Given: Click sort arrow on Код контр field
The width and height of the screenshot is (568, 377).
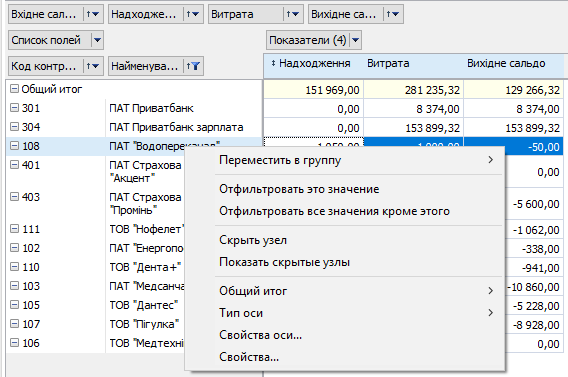Looking at the screenshot, I should coord(93,66).
